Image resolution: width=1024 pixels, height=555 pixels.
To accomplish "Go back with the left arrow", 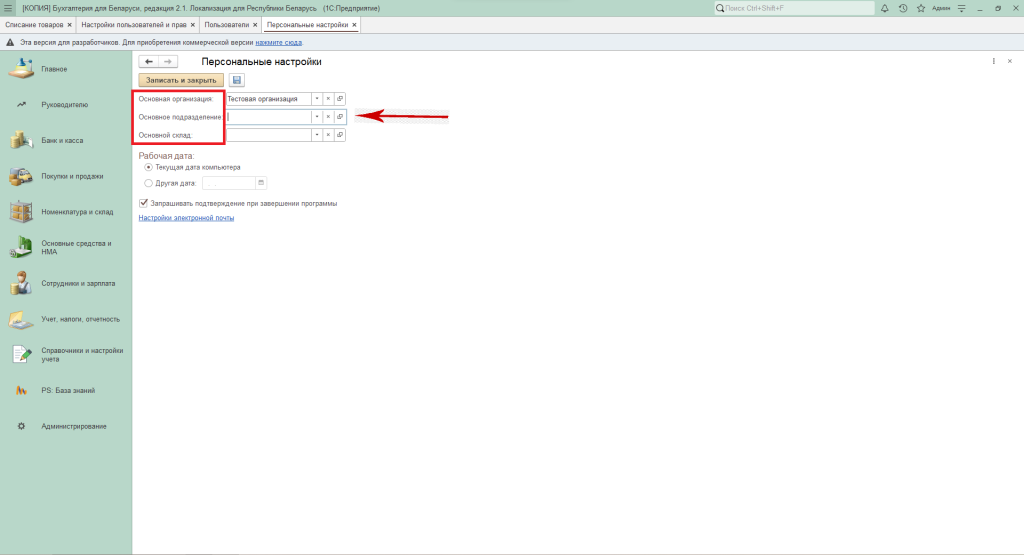I will [149, 62].
